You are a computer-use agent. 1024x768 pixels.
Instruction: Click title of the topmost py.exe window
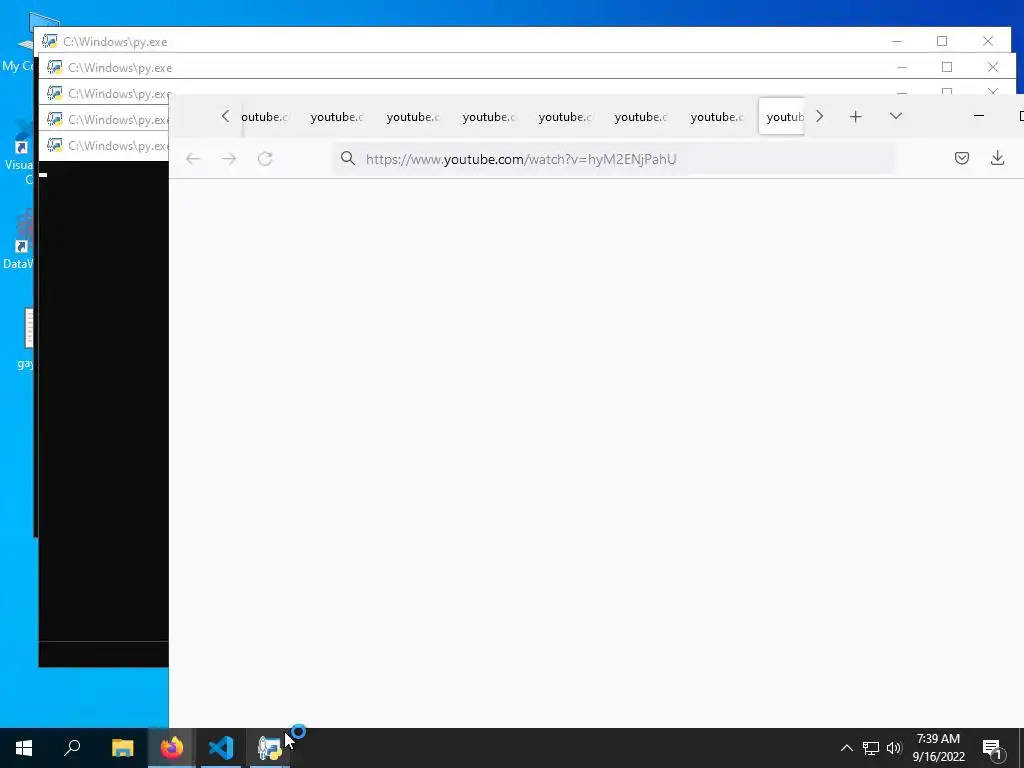pos(115,42)
